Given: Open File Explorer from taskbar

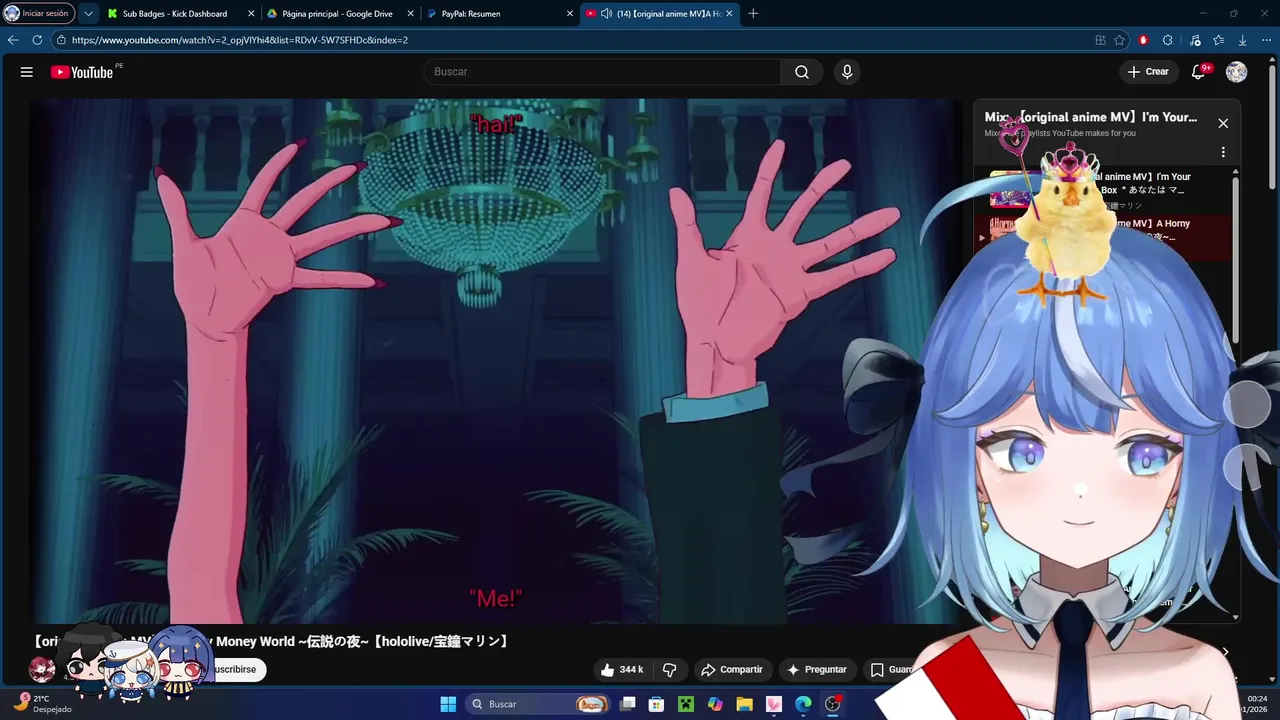Looking at the screenshot, I should [x=745, y=704].
